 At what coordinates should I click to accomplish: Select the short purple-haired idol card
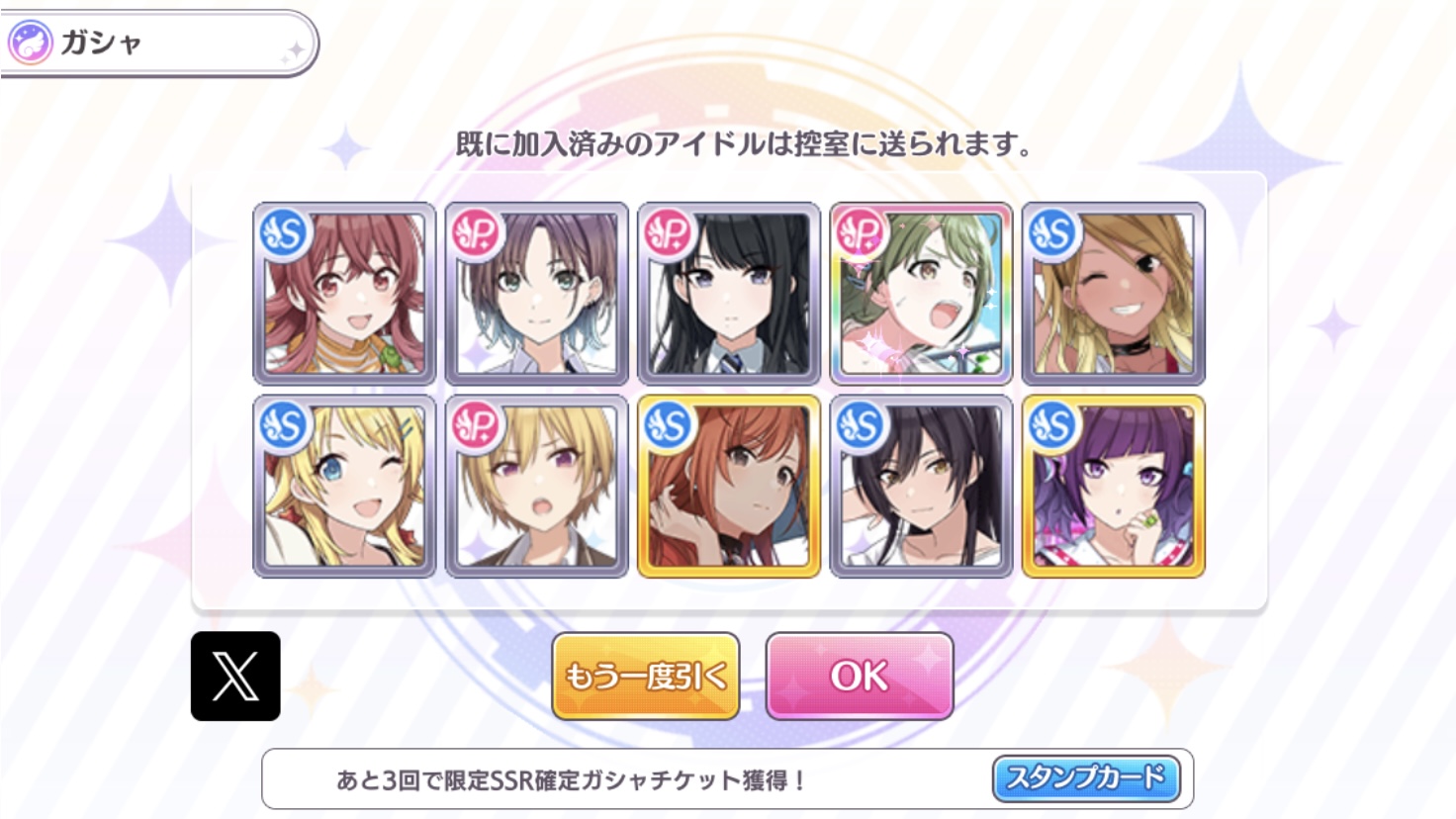pyautogui.click(x=536, y=294)
